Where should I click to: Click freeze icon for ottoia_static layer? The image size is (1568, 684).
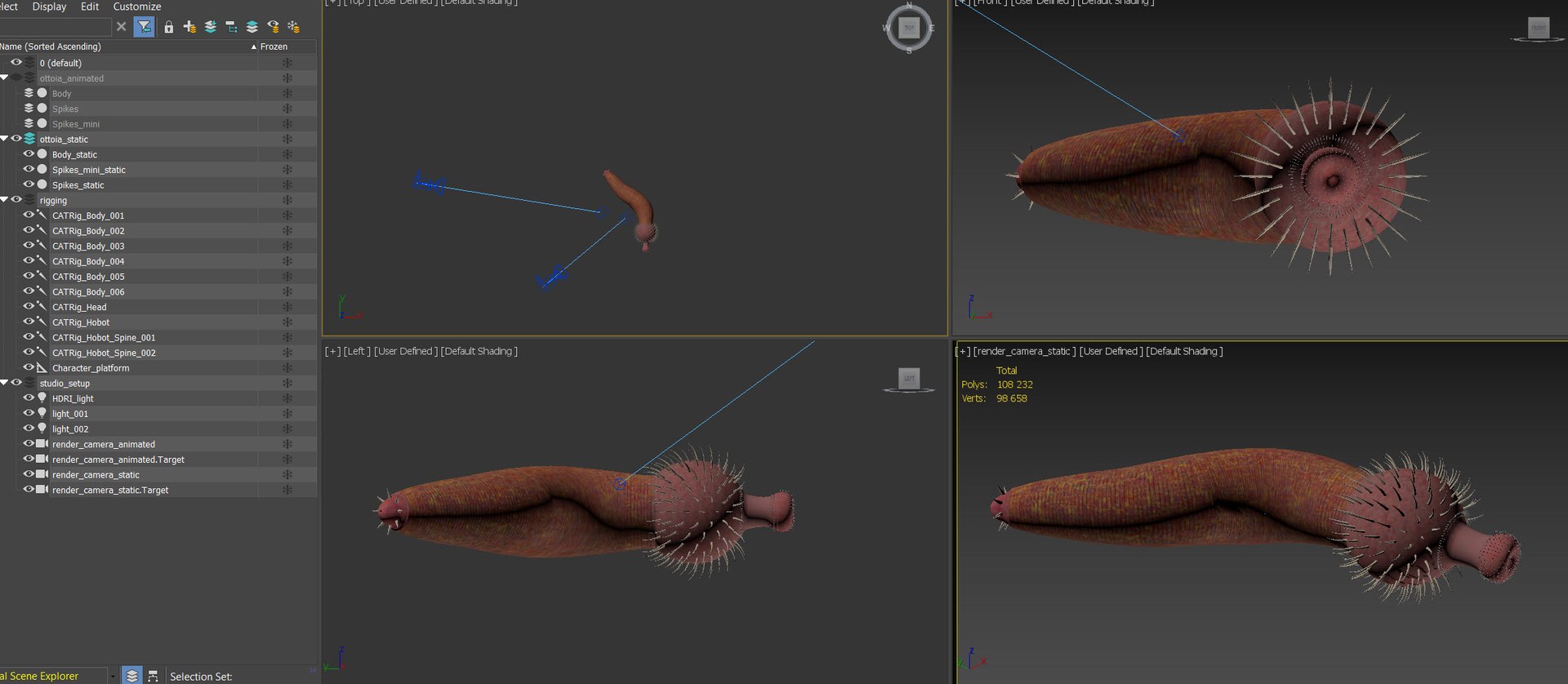tap(287, 140)
